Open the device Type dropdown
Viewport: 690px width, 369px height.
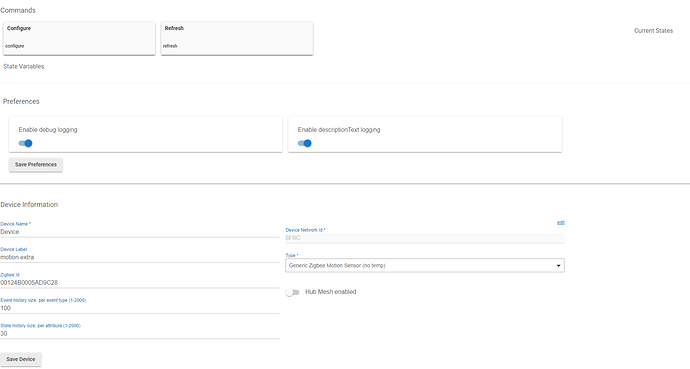click(425, 266)
